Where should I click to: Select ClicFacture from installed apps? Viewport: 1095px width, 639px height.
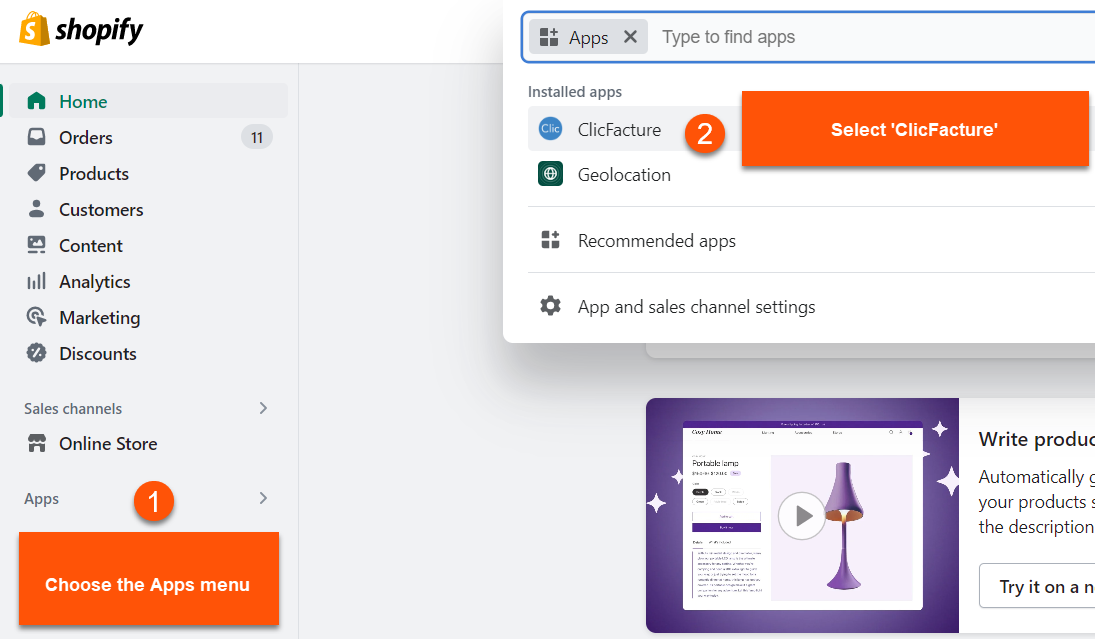tap(619, 129)
